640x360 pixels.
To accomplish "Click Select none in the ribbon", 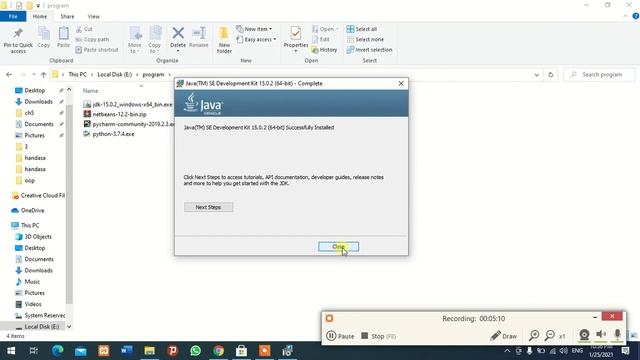I will coord(365,39).
